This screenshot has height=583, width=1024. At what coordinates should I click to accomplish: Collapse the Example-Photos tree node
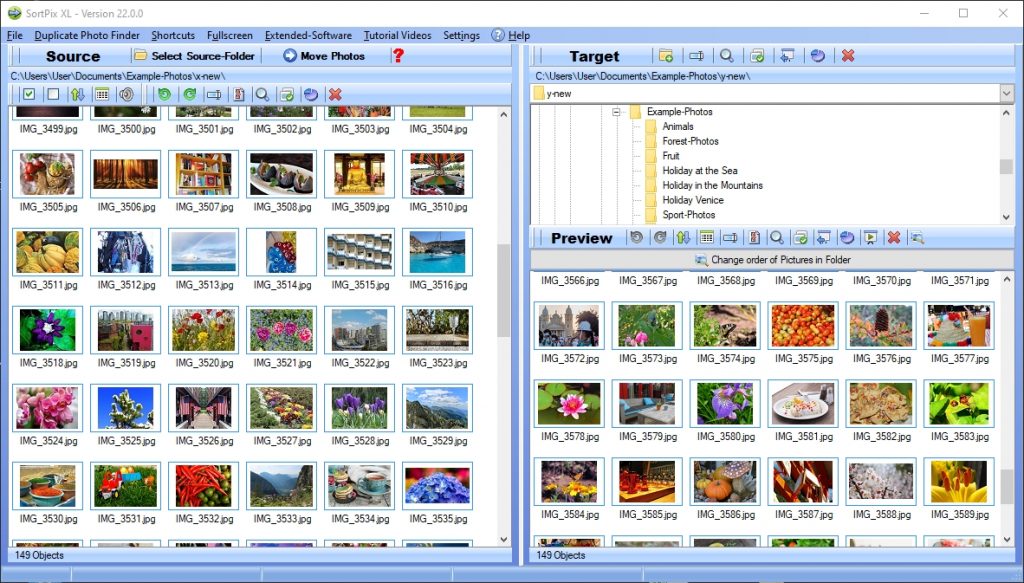coord(617,112)
